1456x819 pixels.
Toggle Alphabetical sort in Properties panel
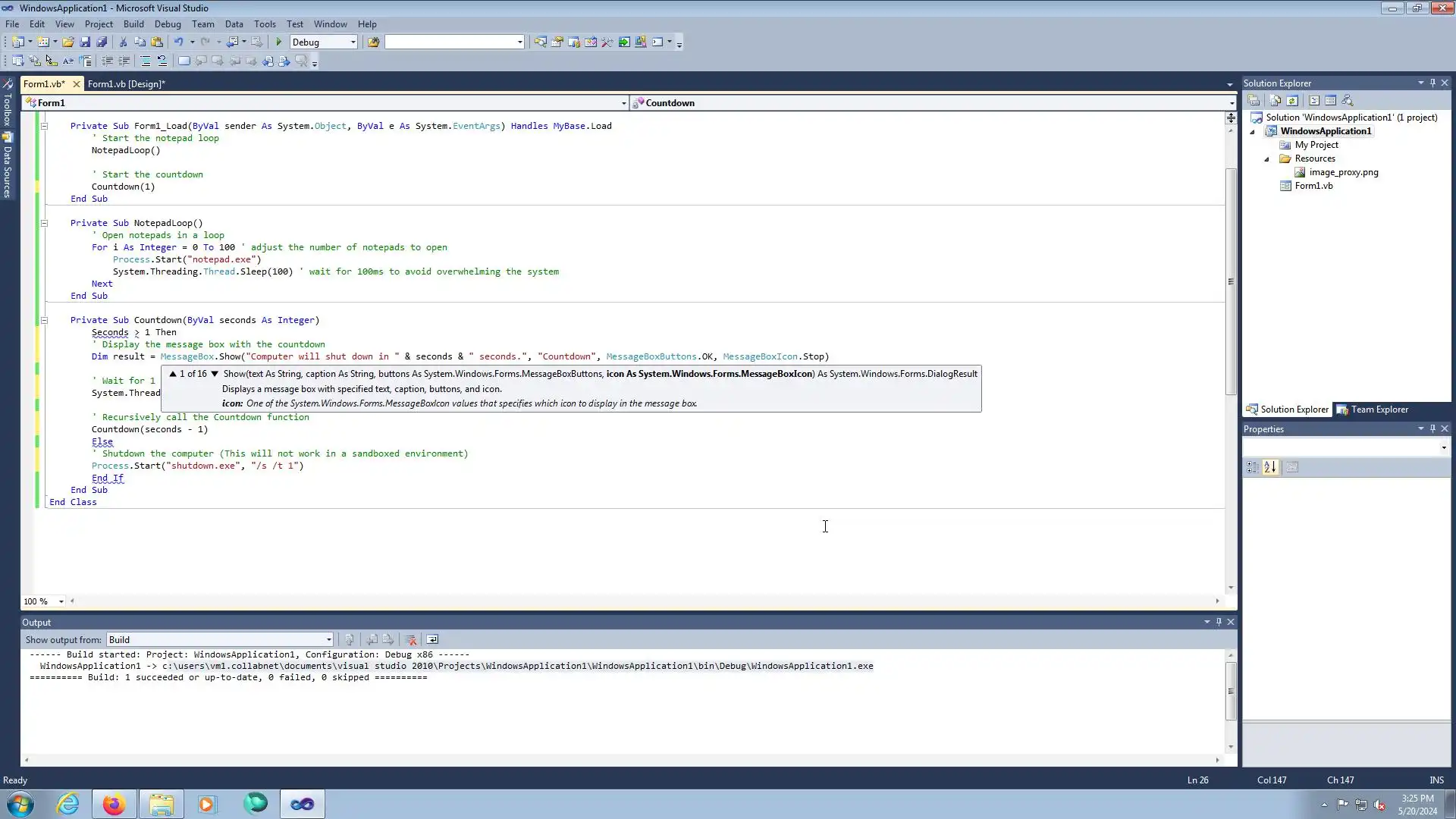(1270, 468)
